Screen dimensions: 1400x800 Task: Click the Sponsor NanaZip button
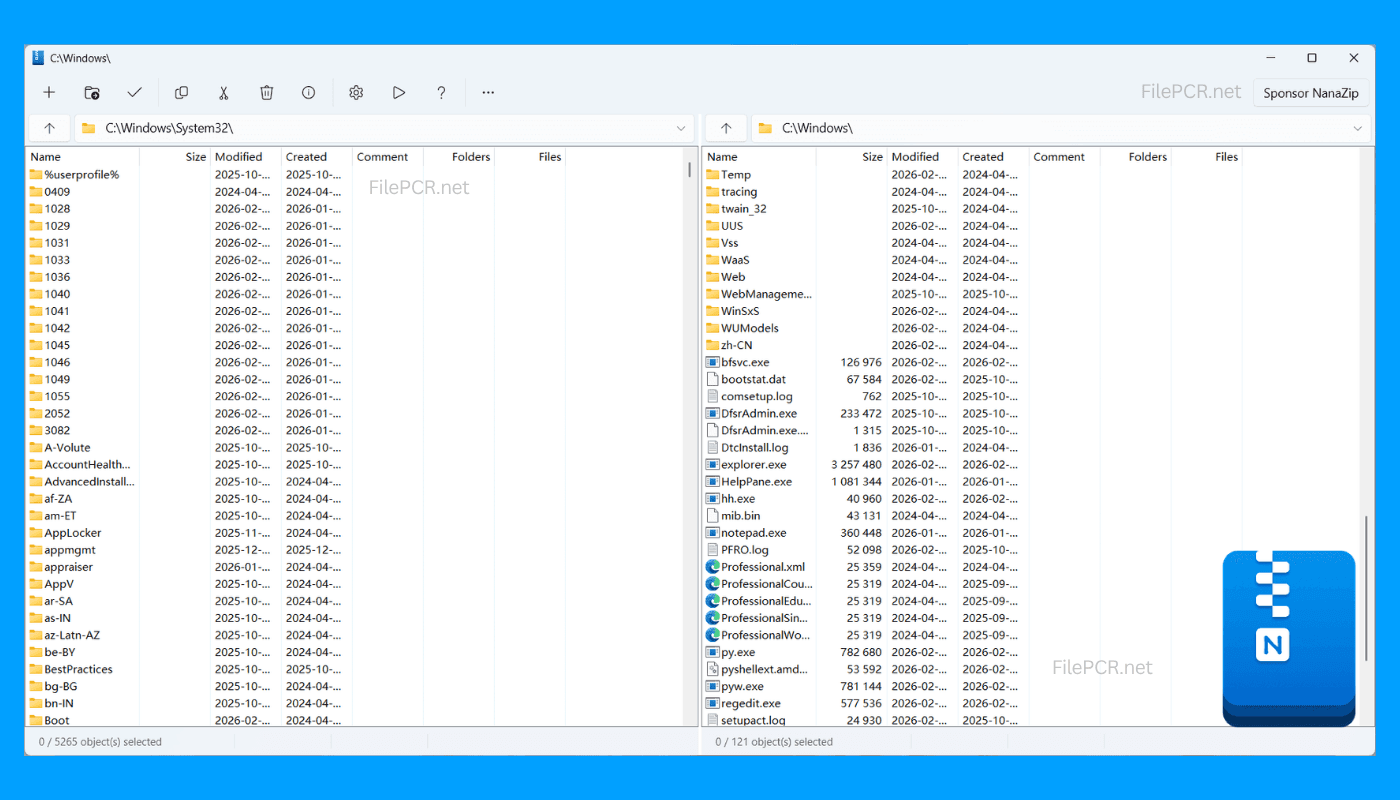[1310, 93]
